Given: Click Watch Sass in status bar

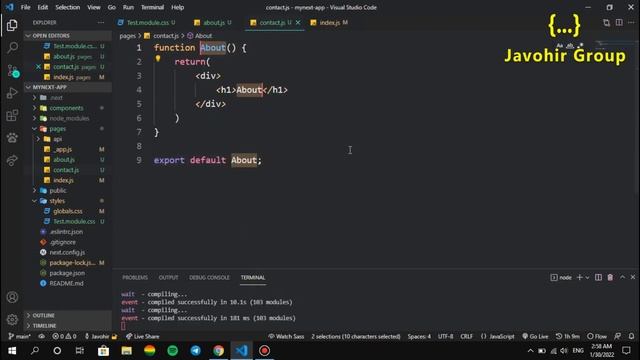Looking at the screenshot, I should point(286,336).
